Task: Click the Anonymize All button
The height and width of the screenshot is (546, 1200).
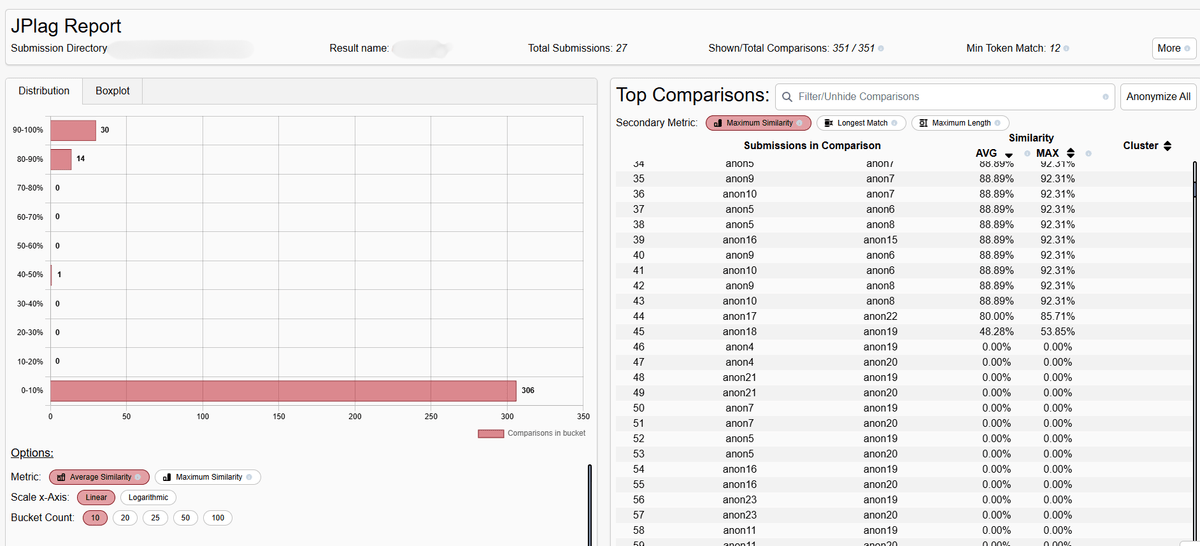Action: 1158,97
